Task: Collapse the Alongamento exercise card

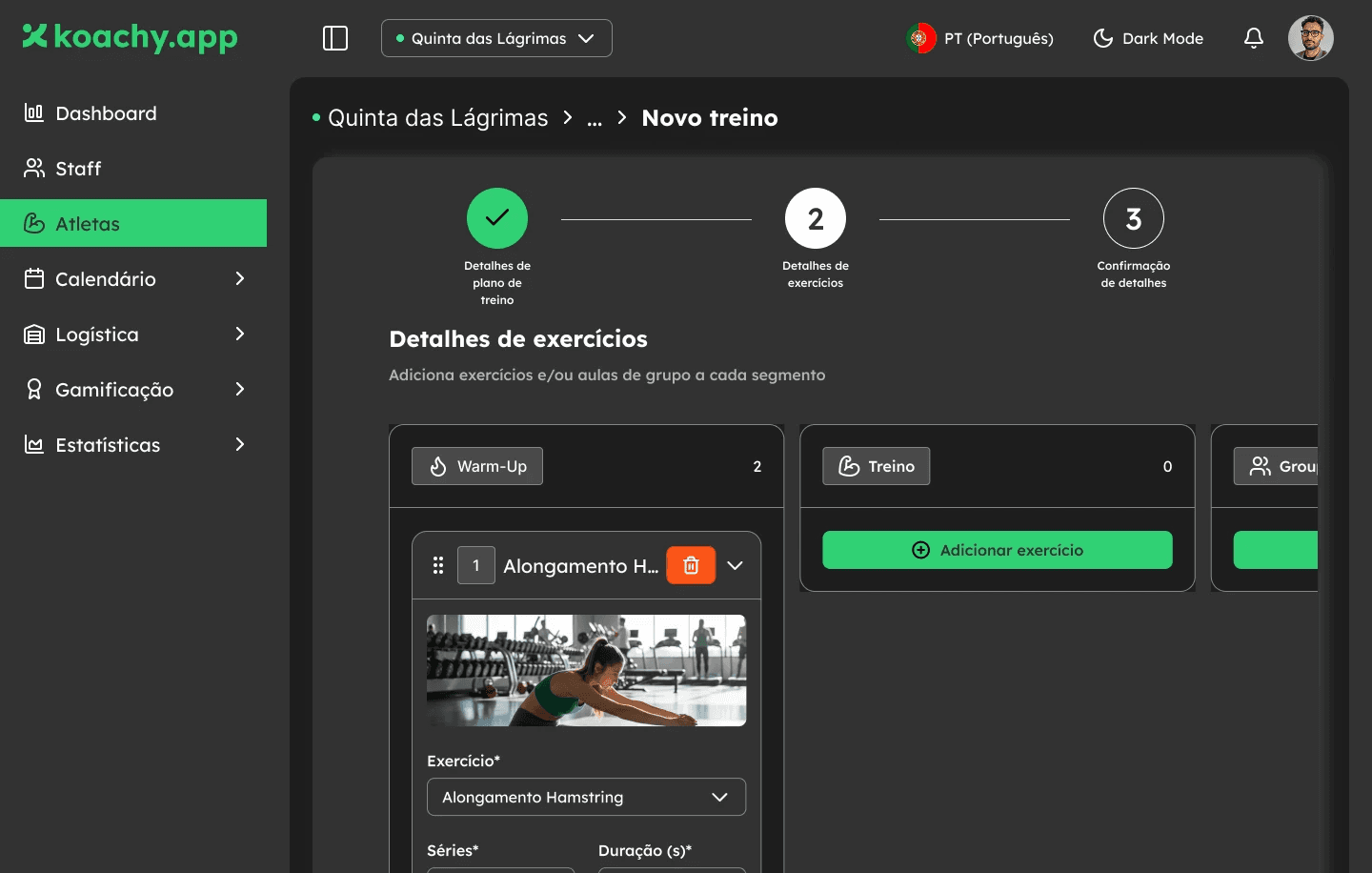Action: tap(735, 565)
